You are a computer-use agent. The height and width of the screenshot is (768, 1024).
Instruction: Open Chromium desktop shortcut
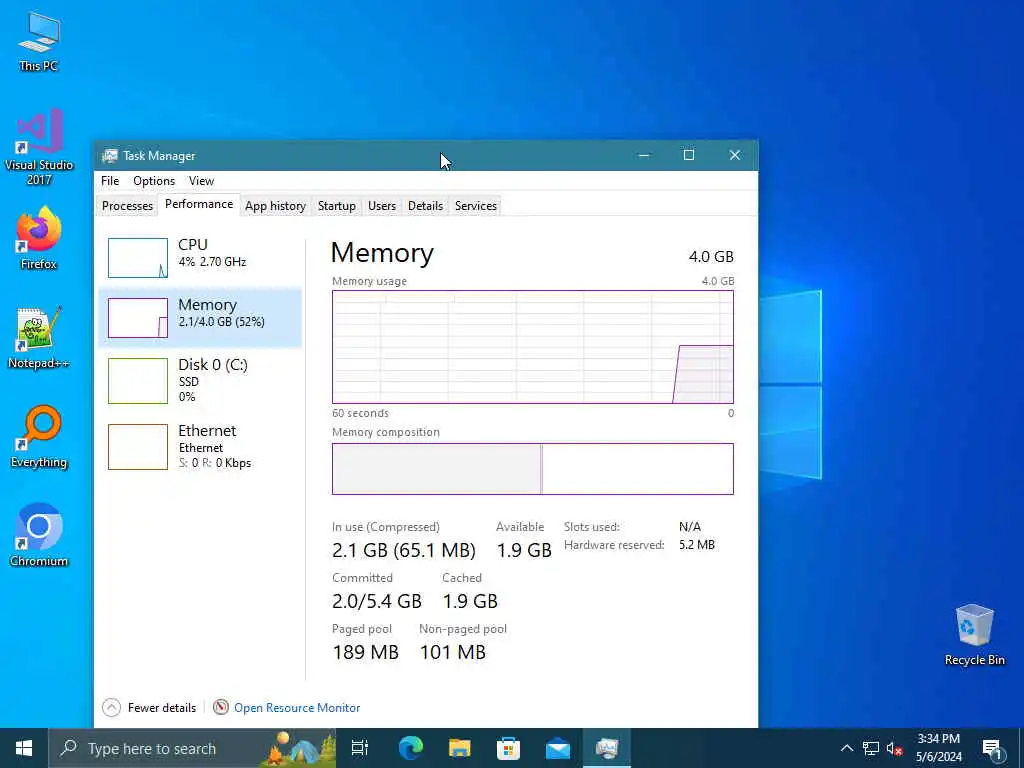point(39,534)
